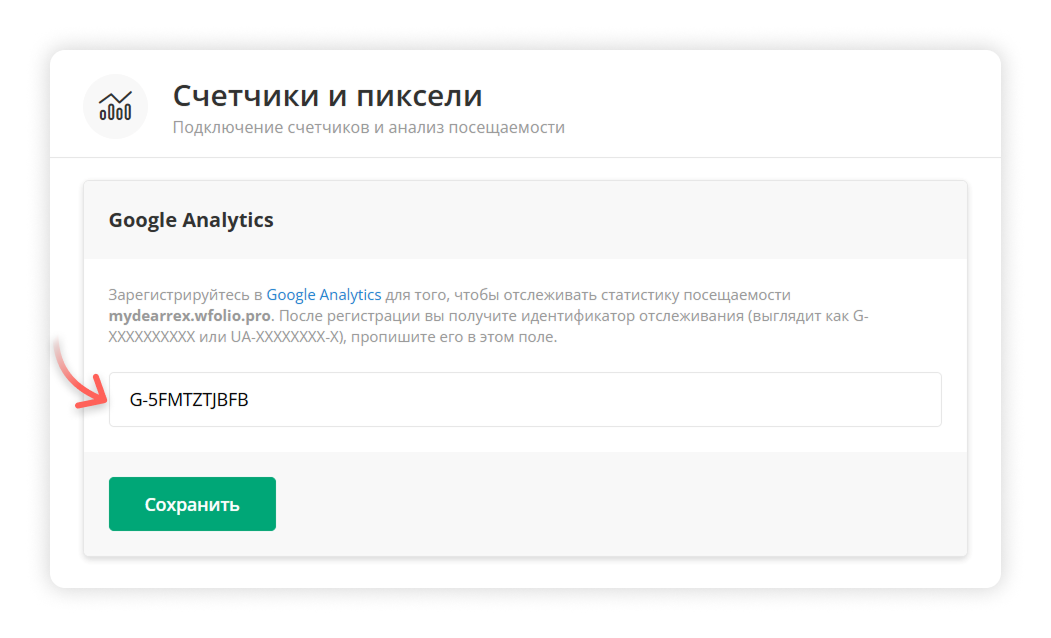Image resolution: width=1051 pixels, height=638 pixels.
Task: Click the bold Google Analytics section title
Action: point(191,220)
